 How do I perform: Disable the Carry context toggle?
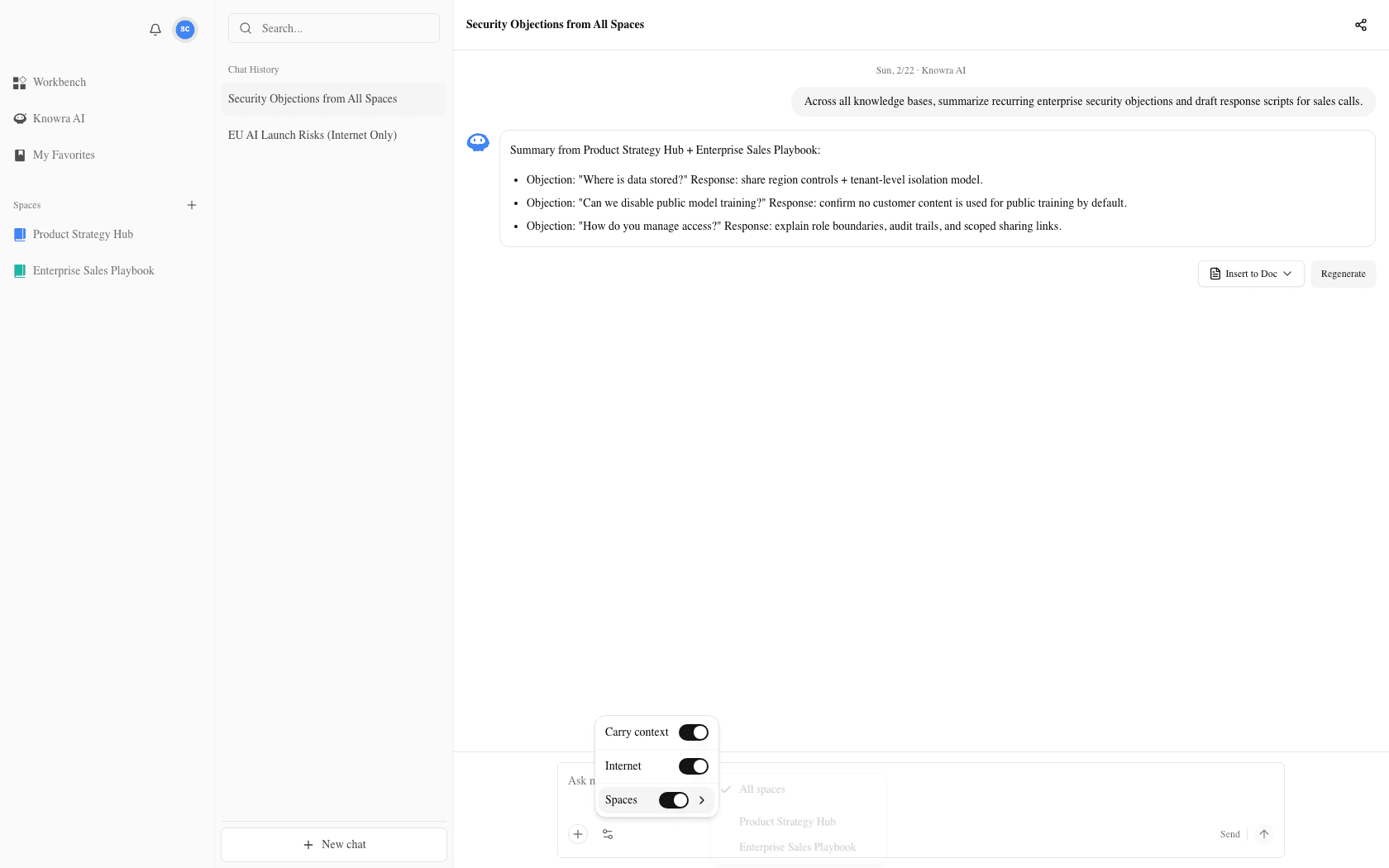pyautogui.click(x=694, y=732)
